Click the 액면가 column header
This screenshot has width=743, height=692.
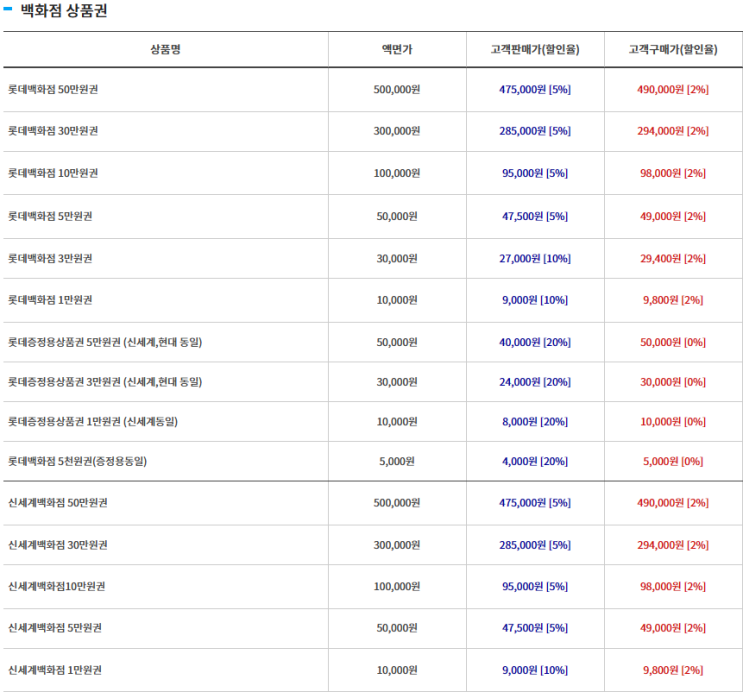[x=396, y=49]
